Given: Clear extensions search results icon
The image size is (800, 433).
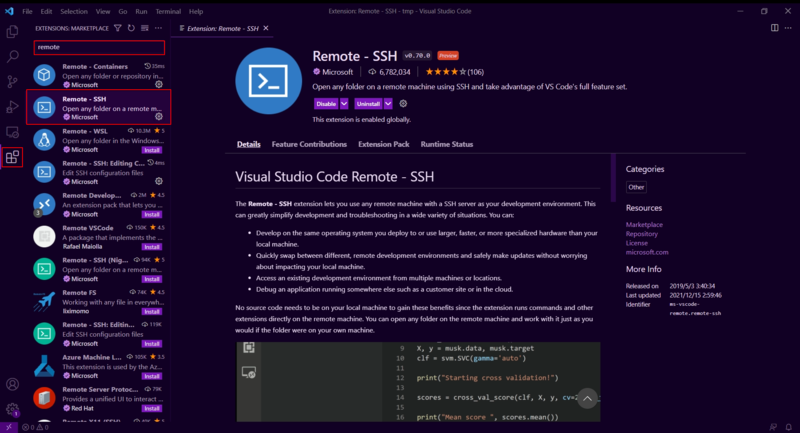Looking at the screenshot, I should 145,28.
